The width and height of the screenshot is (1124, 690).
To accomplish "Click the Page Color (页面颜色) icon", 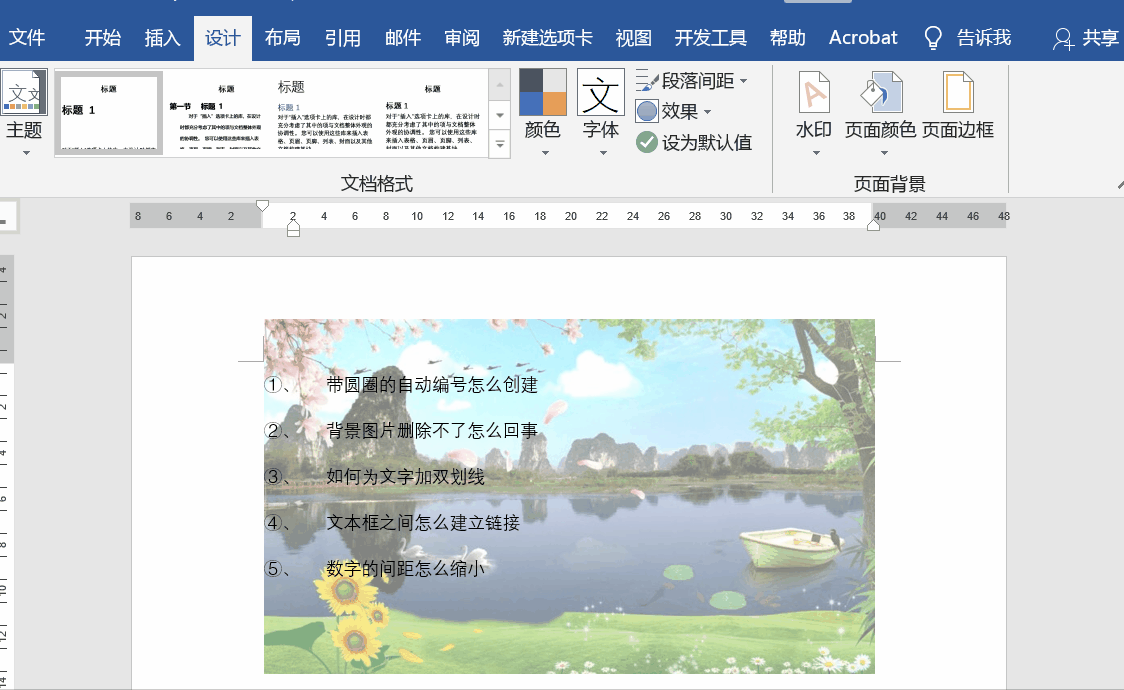I will (x=881, y=90).
